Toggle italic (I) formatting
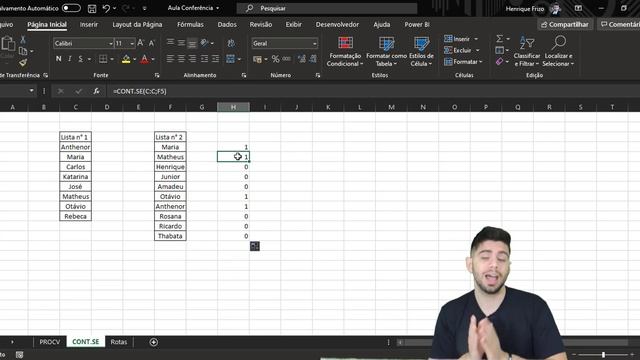This screenshot has height=360, width=640. coord(70,59)
